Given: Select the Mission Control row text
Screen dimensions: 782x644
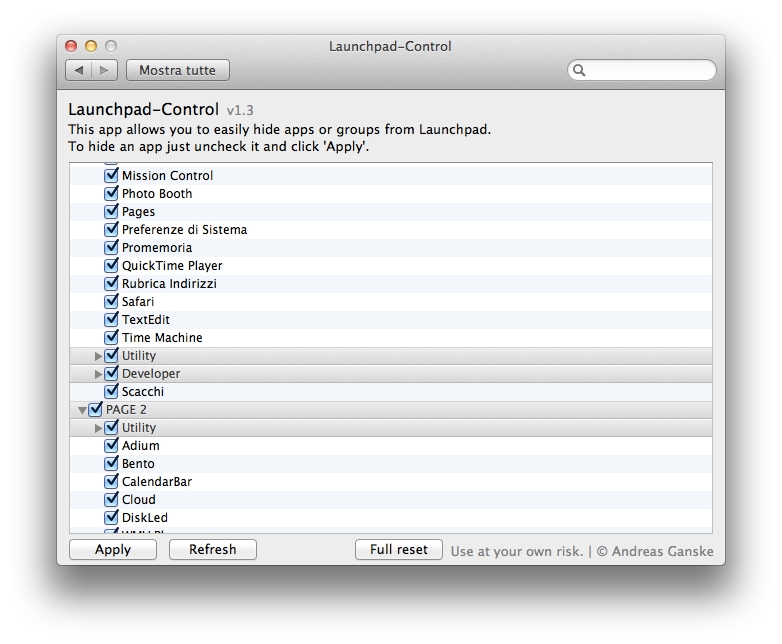Looking at the screenshot, I should click(168, 176).
